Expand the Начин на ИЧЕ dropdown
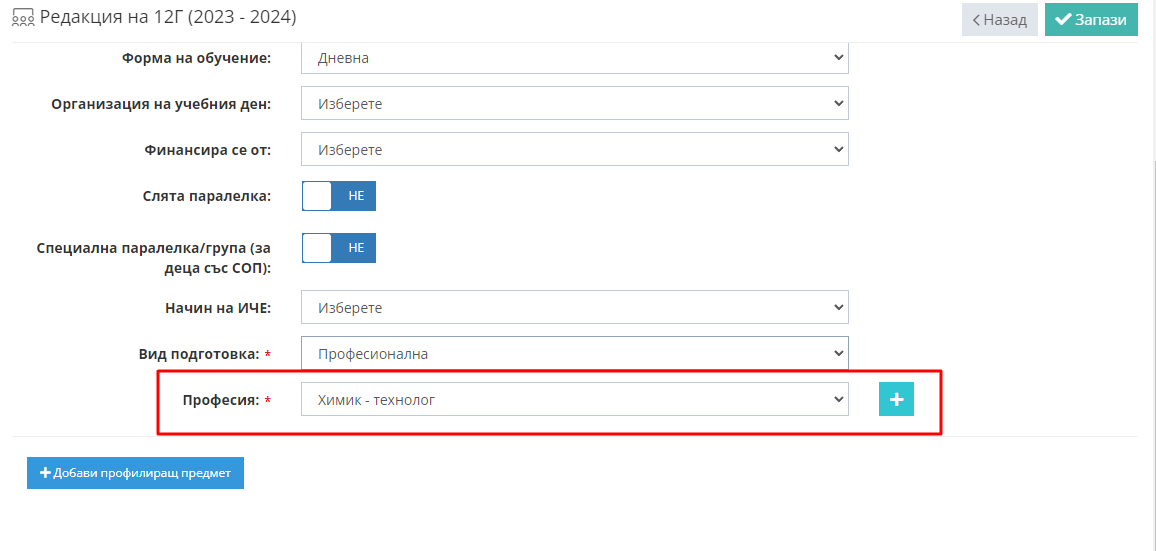The image size is (1156, 551). pos(574,307)
